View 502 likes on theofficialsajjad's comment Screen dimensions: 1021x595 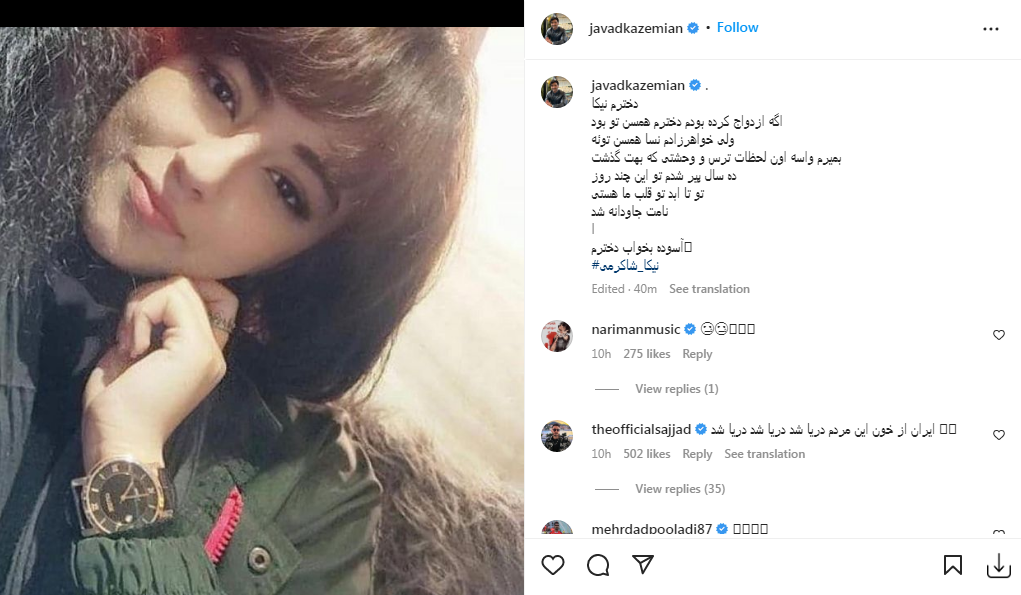pos(647,454)
